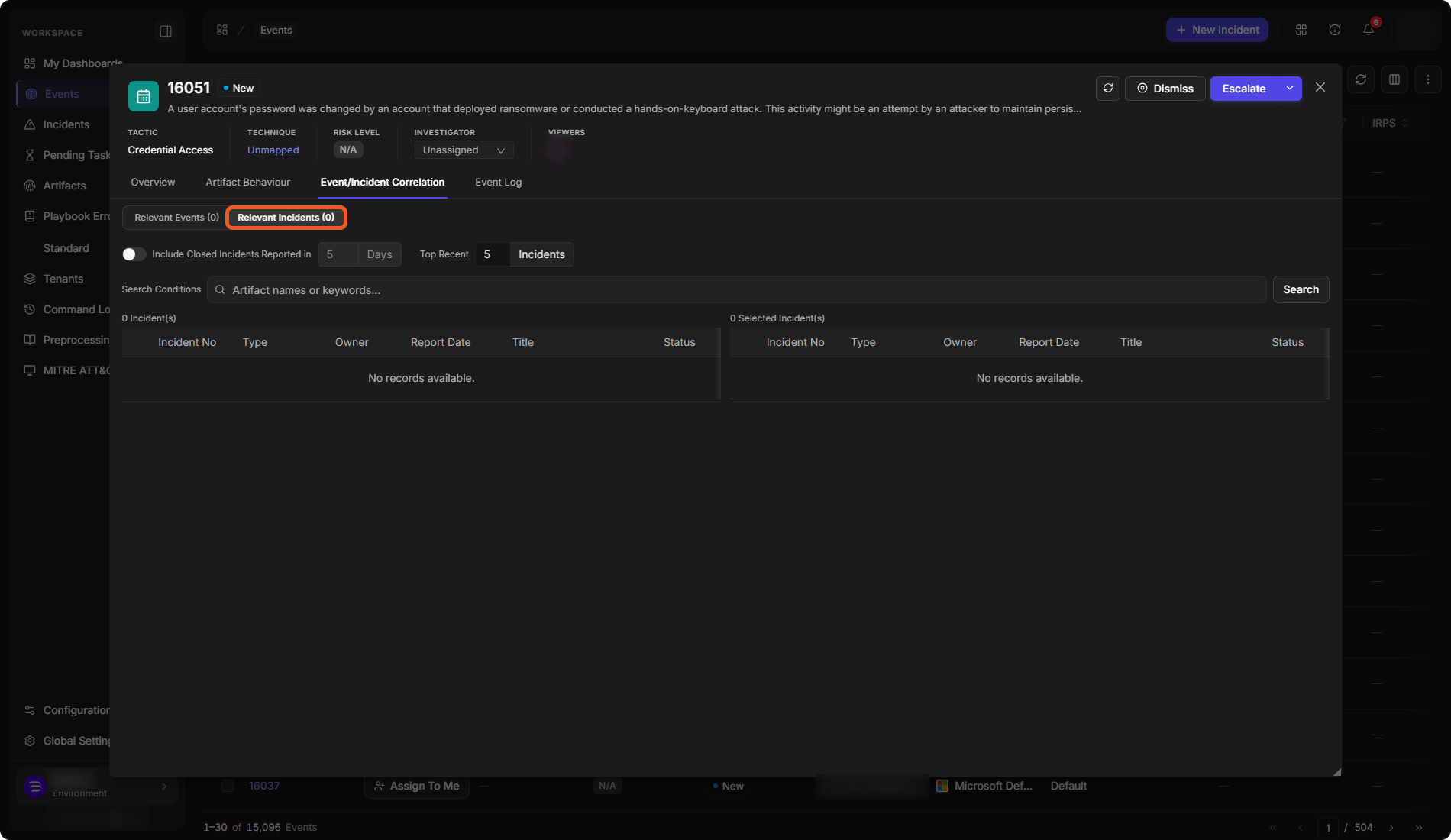Open event 16037 link
The image size is (1451, 840).
[264, 787]
